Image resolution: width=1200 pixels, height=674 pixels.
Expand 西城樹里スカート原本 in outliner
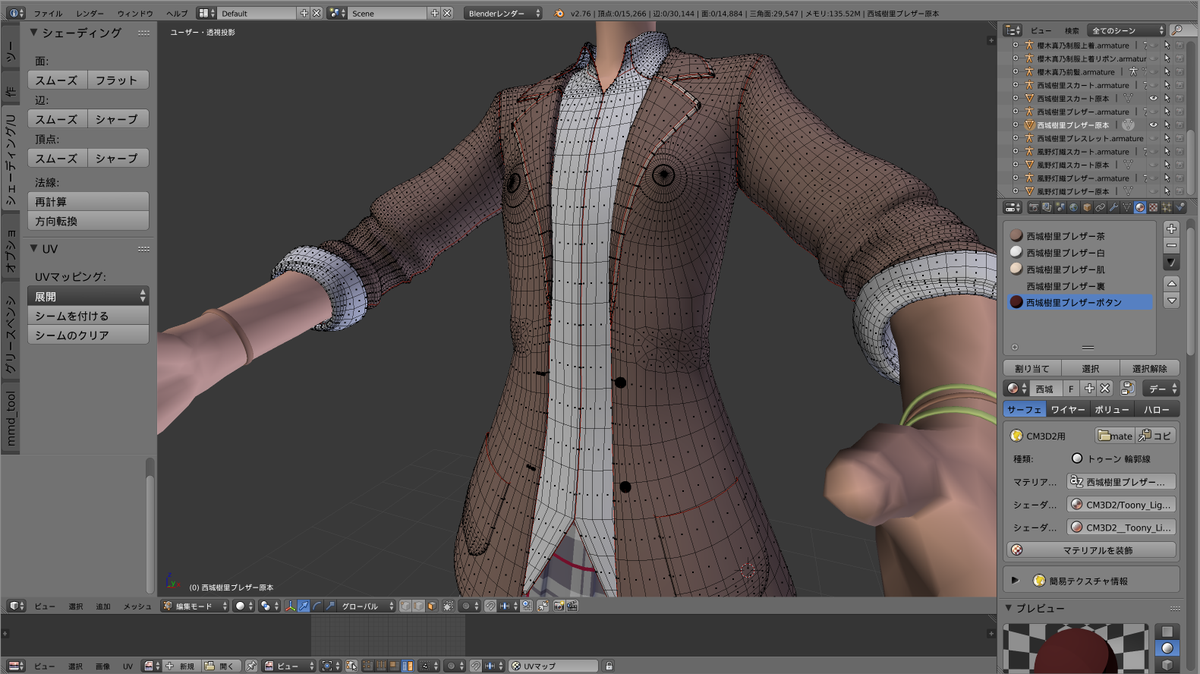click(x=1016, y=98)
